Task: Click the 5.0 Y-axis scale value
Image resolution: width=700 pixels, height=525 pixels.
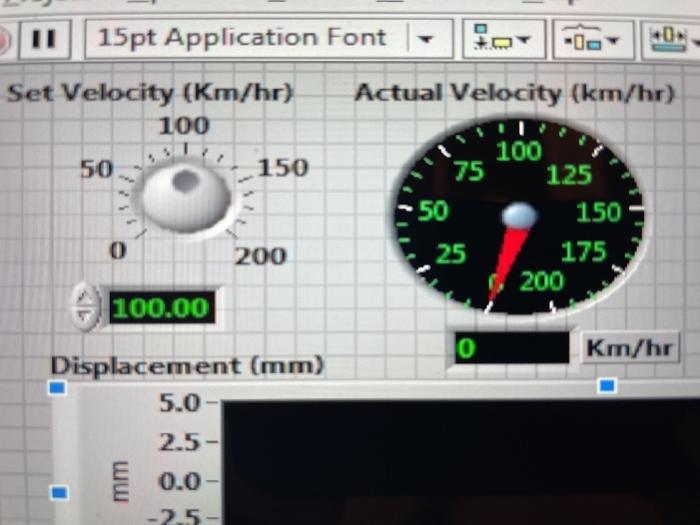Action: pyautogui.click(x=179, y=403)
